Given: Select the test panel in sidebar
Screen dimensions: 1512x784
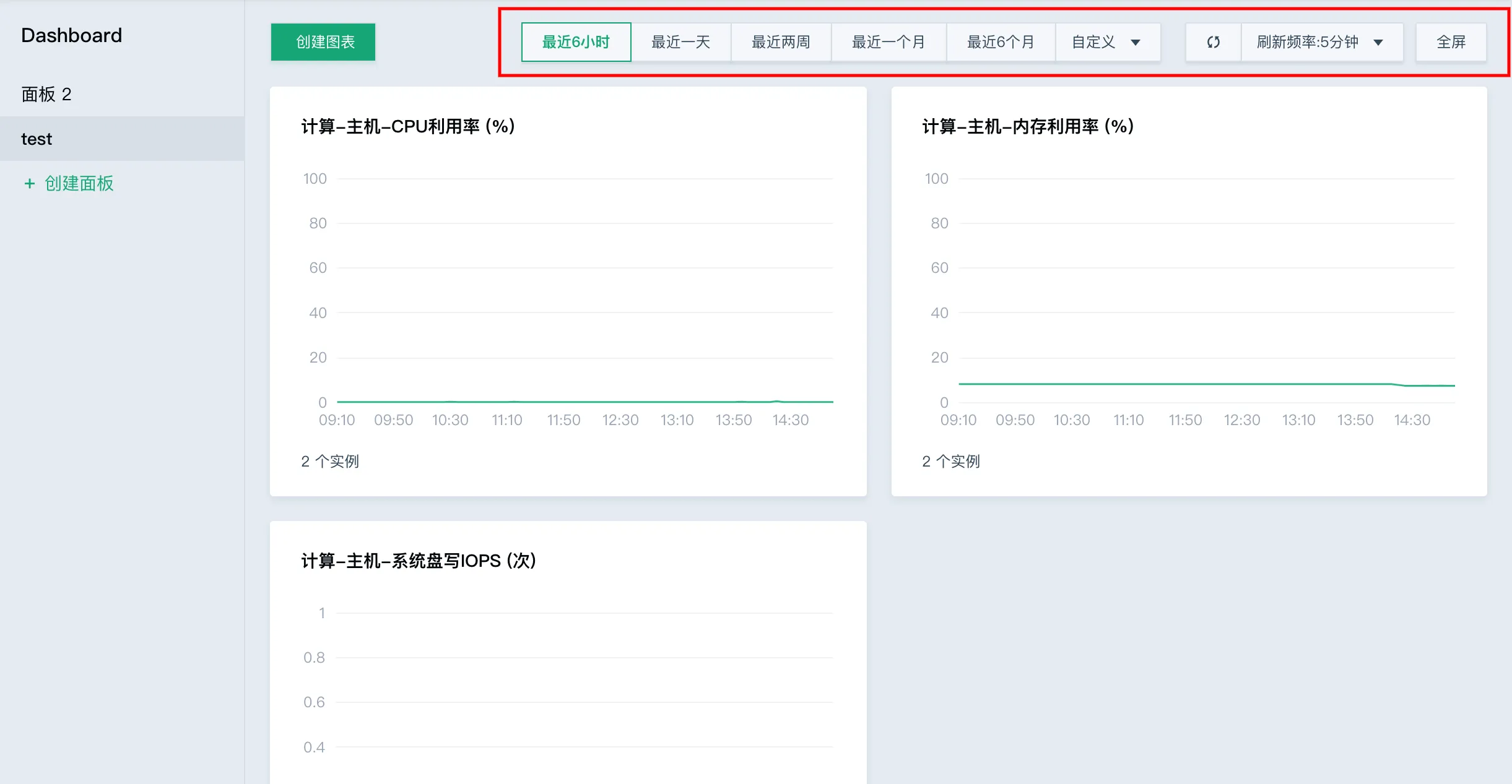Looking at the screenshot, I should tap(37, 139).
